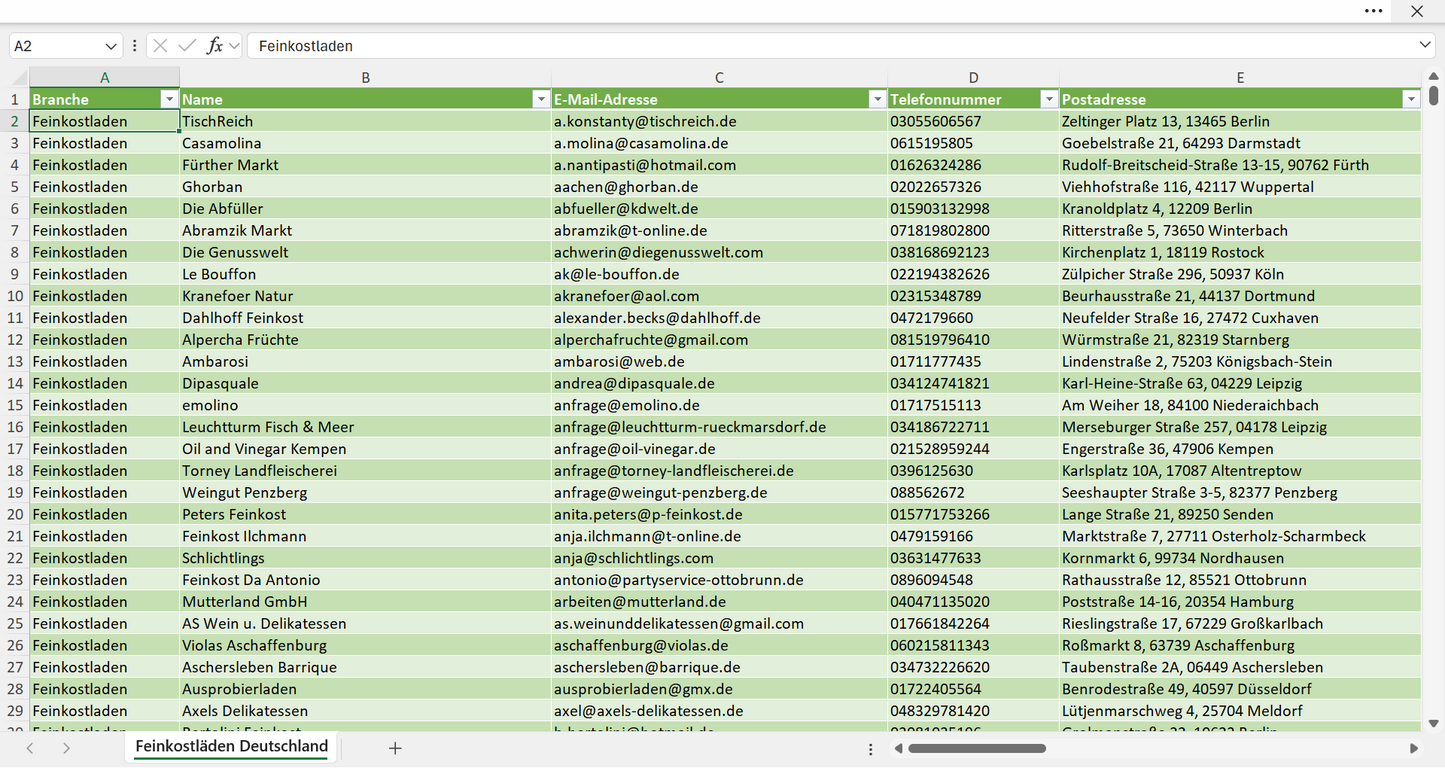Select the Violas Aschaffenburg cell

click(366, 645)
